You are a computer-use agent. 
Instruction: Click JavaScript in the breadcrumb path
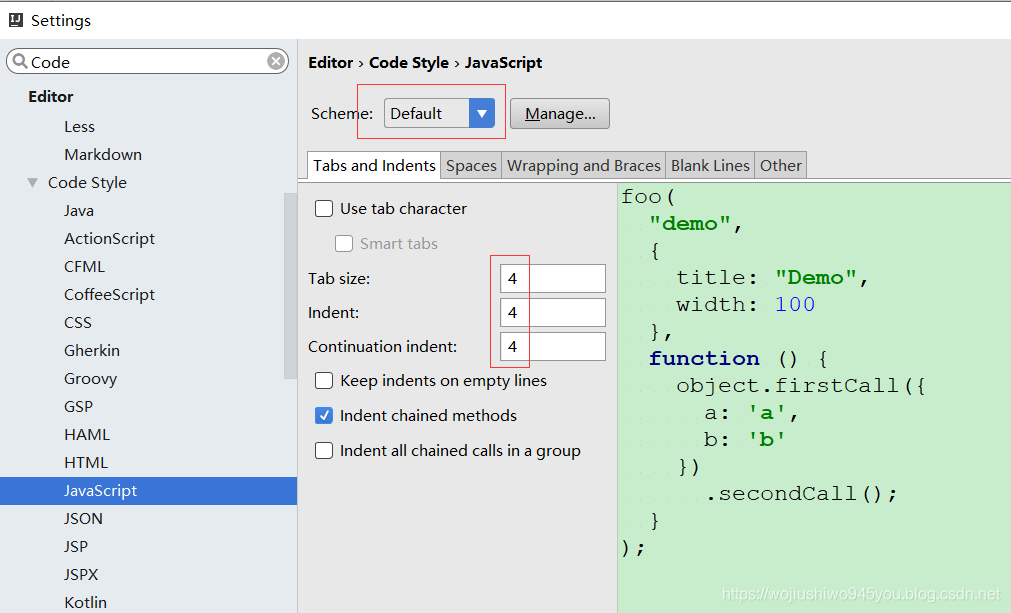503,63
